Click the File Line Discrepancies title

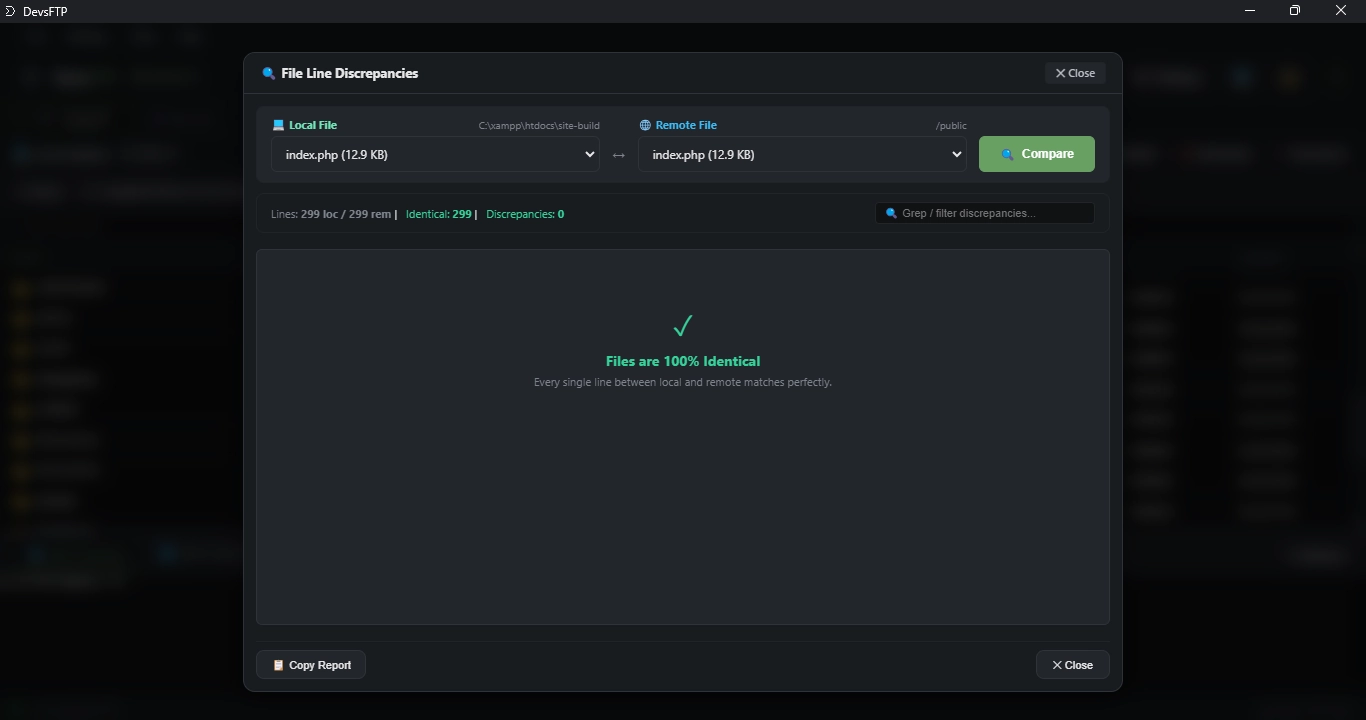click(x=349, y=73)
